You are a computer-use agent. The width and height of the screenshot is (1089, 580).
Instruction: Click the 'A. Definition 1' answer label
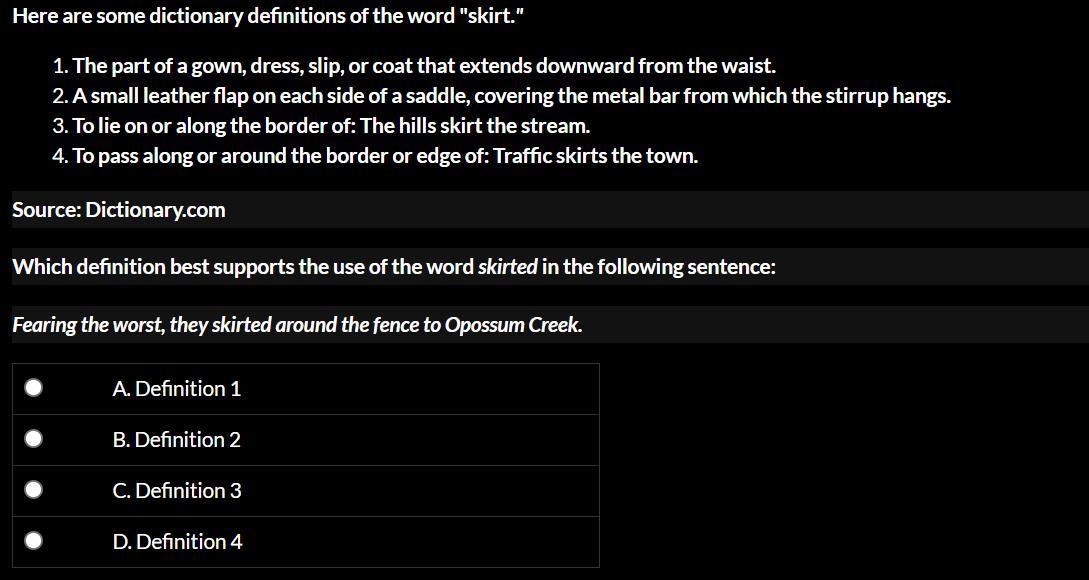coord(177,389)
